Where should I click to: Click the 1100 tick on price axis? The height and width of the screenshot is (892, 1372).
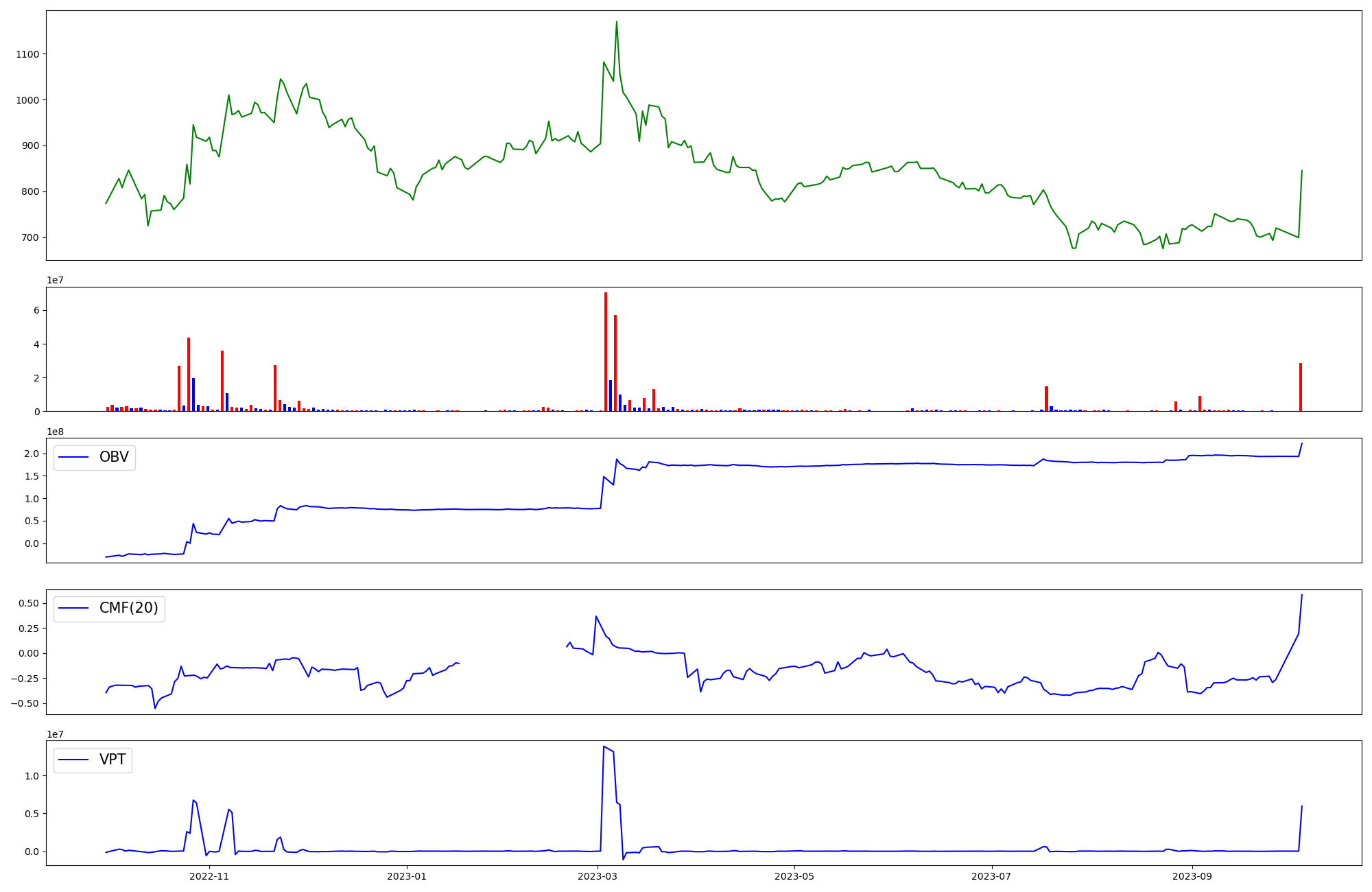coord(27,54)
